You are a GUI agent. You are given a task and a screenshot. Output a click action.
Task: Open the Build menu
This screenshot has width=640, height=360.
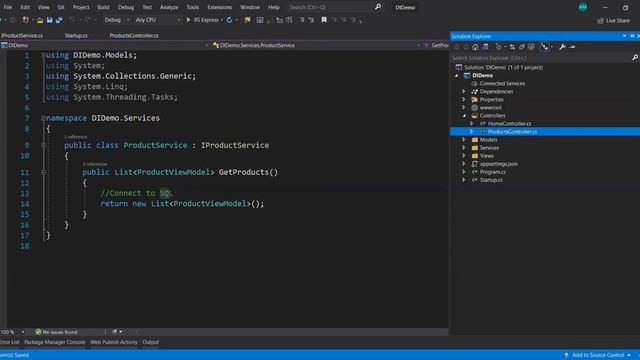[x=103, y=7]
